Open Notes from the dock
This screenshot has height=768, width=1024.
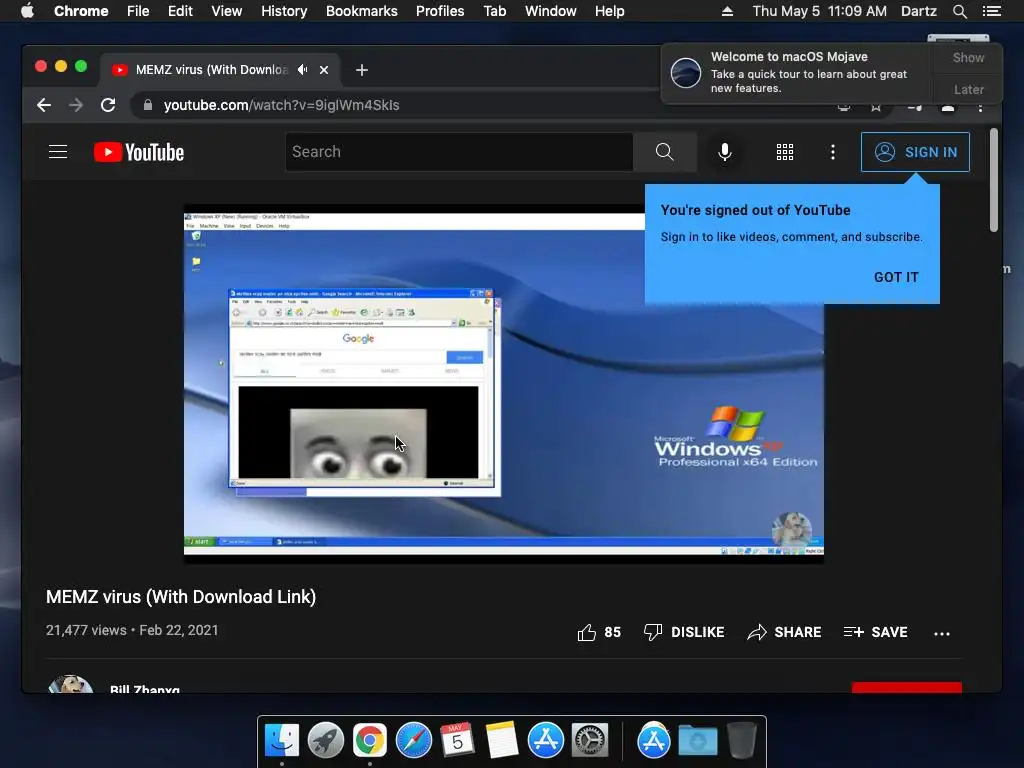pos(502,740)
